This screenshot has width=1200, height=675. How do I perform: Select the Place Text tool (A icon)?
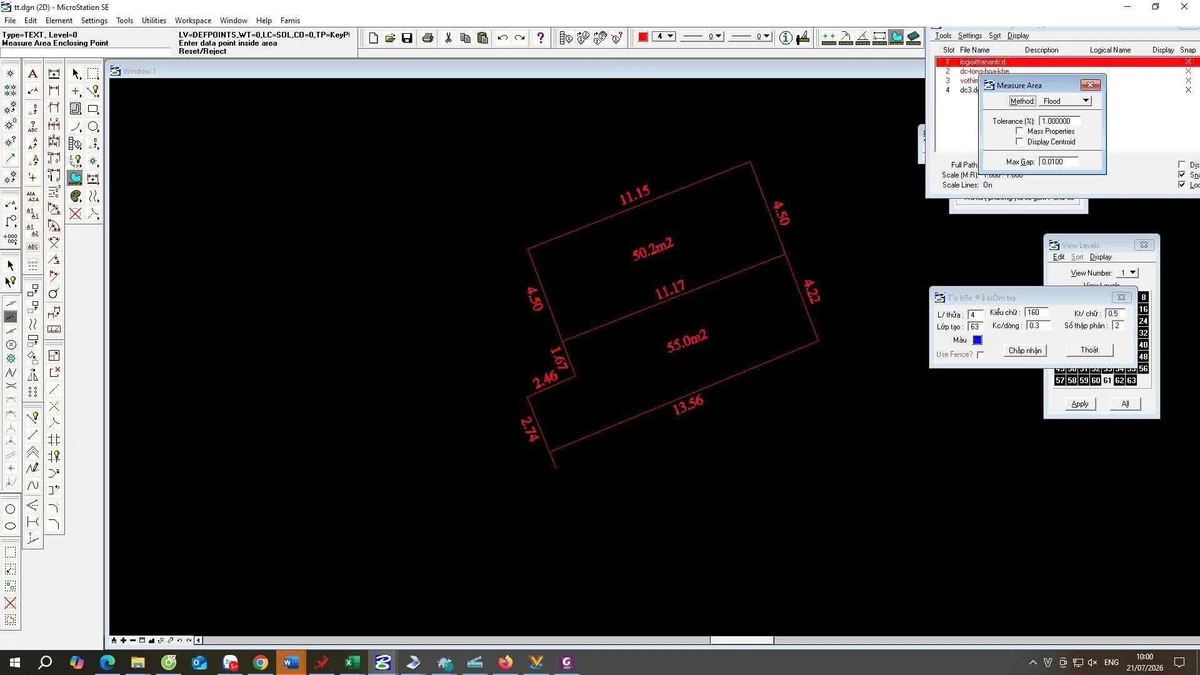pyautogui.click(x=33, y=74)
